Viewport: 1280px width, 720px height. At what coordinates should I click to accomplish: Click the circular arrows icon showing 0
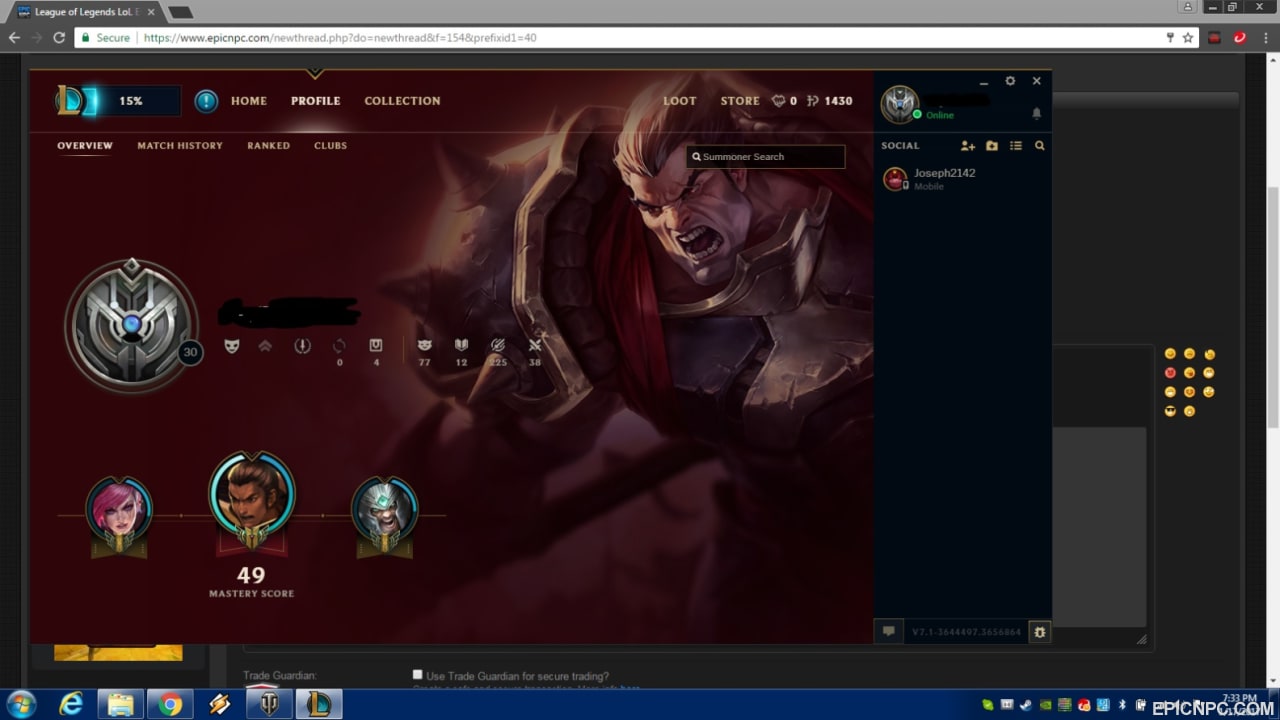(x=339, y=346)
